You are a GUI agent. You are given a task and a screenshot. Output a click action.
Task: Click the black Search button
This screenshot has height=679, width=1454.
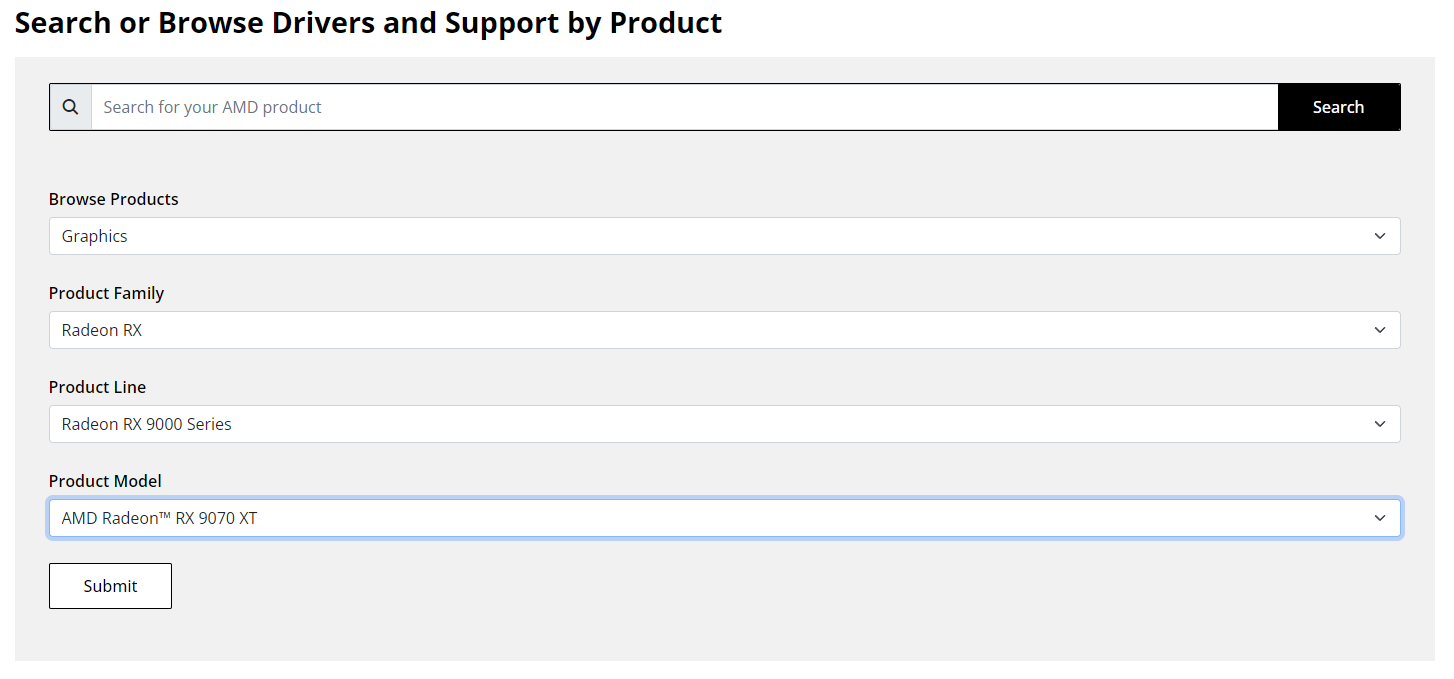pyautogui.click(x=1338, y=107)
